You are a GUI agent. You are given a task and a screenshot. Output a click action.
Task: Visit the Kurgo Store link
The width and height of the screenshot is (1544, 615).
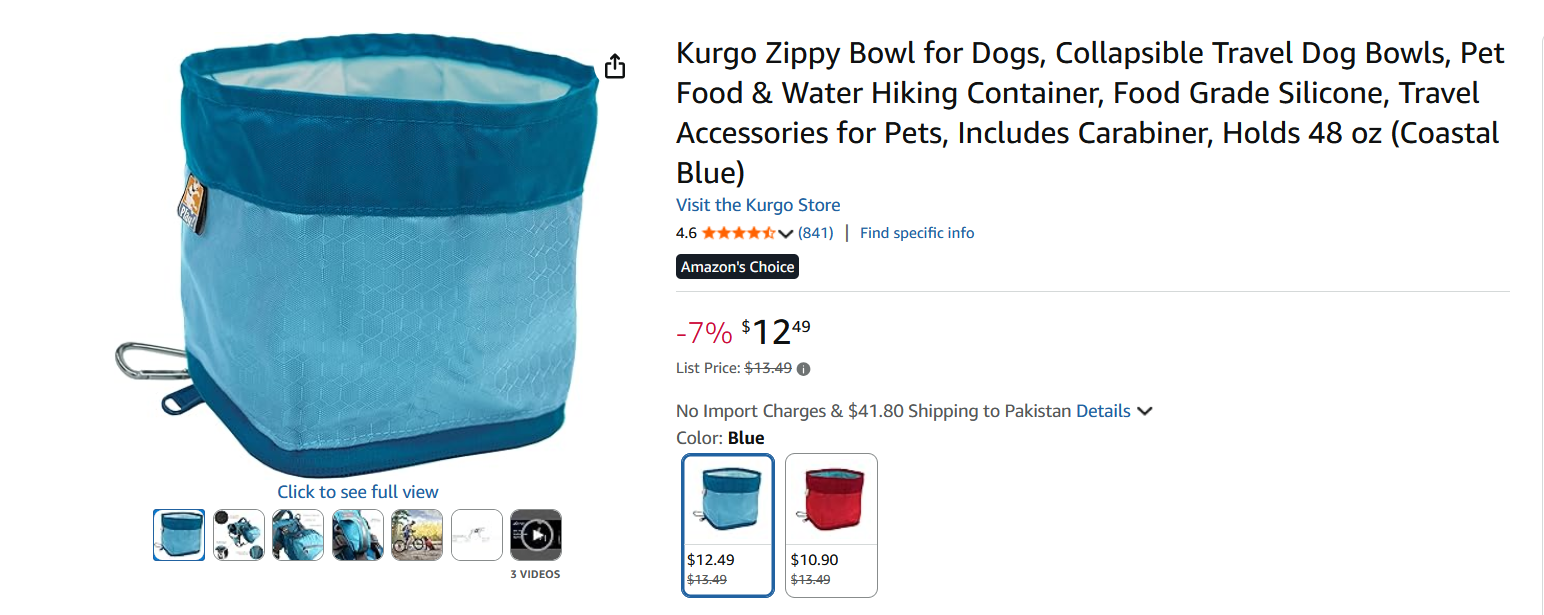pos(757,204)
